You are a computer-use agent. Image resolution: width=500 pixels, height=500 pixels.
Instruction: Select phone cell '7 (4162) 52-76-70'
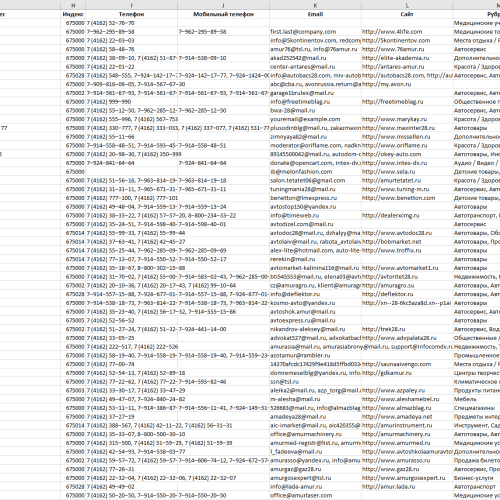pyautogui.click(x=131, y=23)
